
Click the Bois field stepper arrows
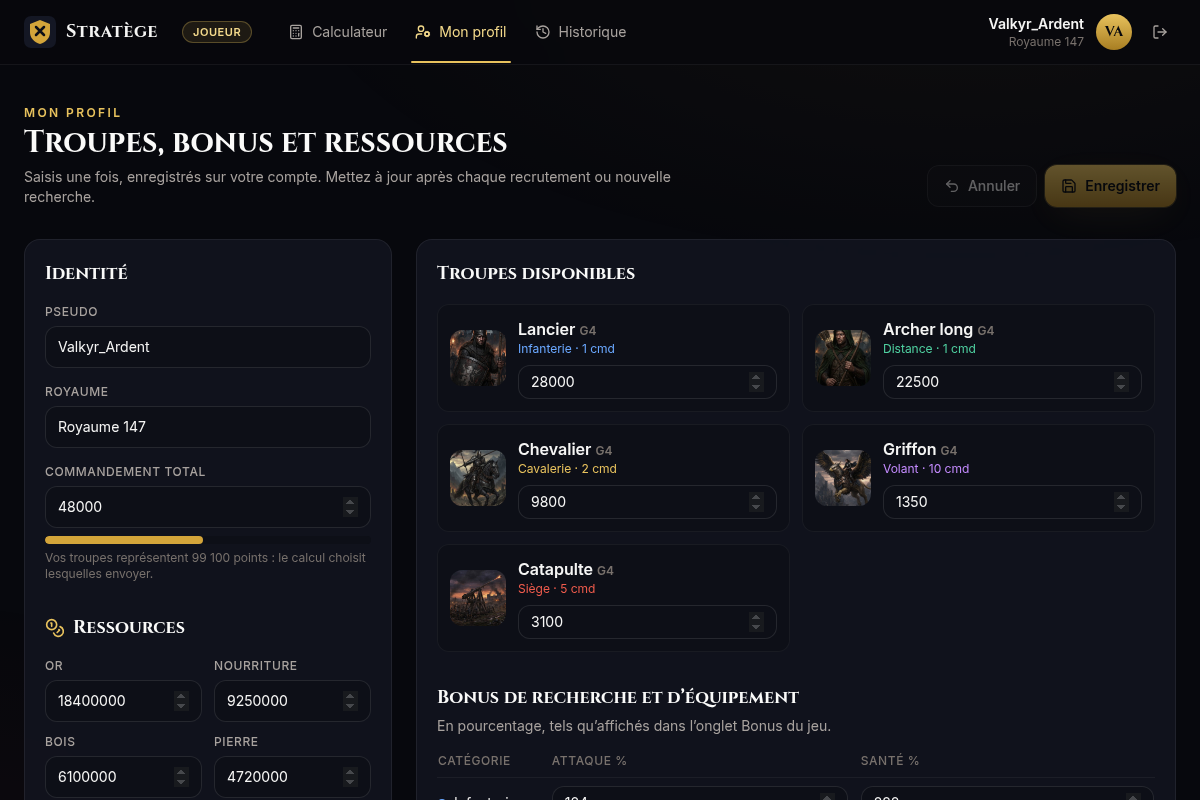click(181, 777)
